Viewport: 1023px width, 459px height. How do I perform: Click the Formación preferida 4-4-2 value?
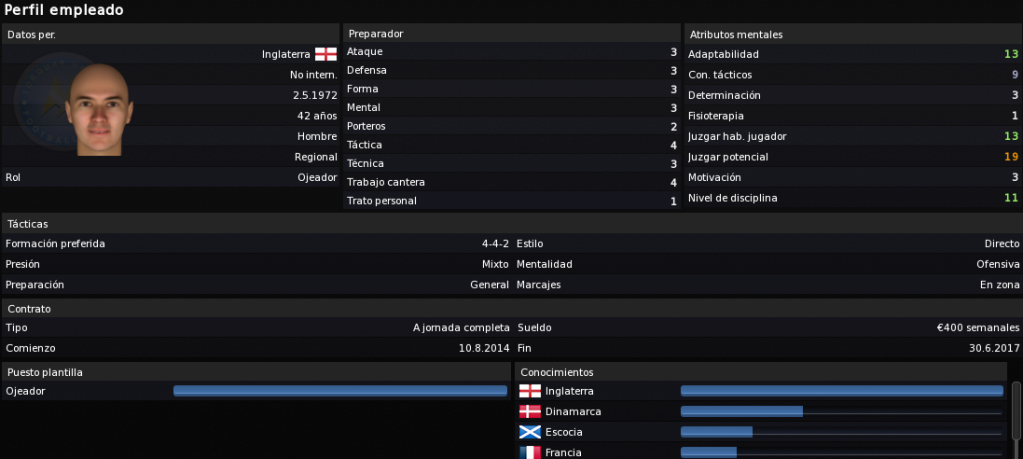tap(495, 244)
